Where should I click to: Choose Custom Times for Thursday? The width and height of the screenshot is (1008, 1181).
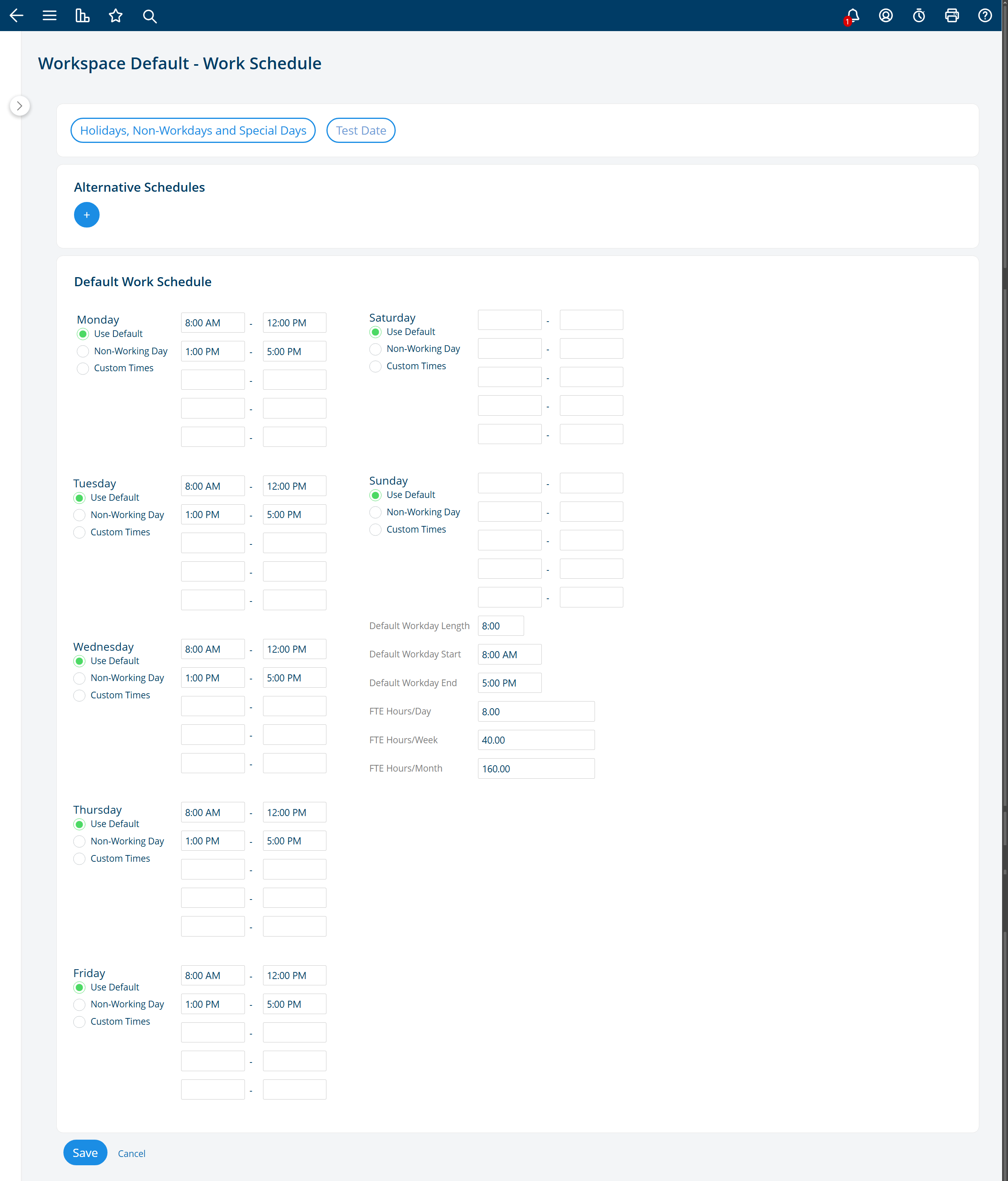click(x=79, y=859)
